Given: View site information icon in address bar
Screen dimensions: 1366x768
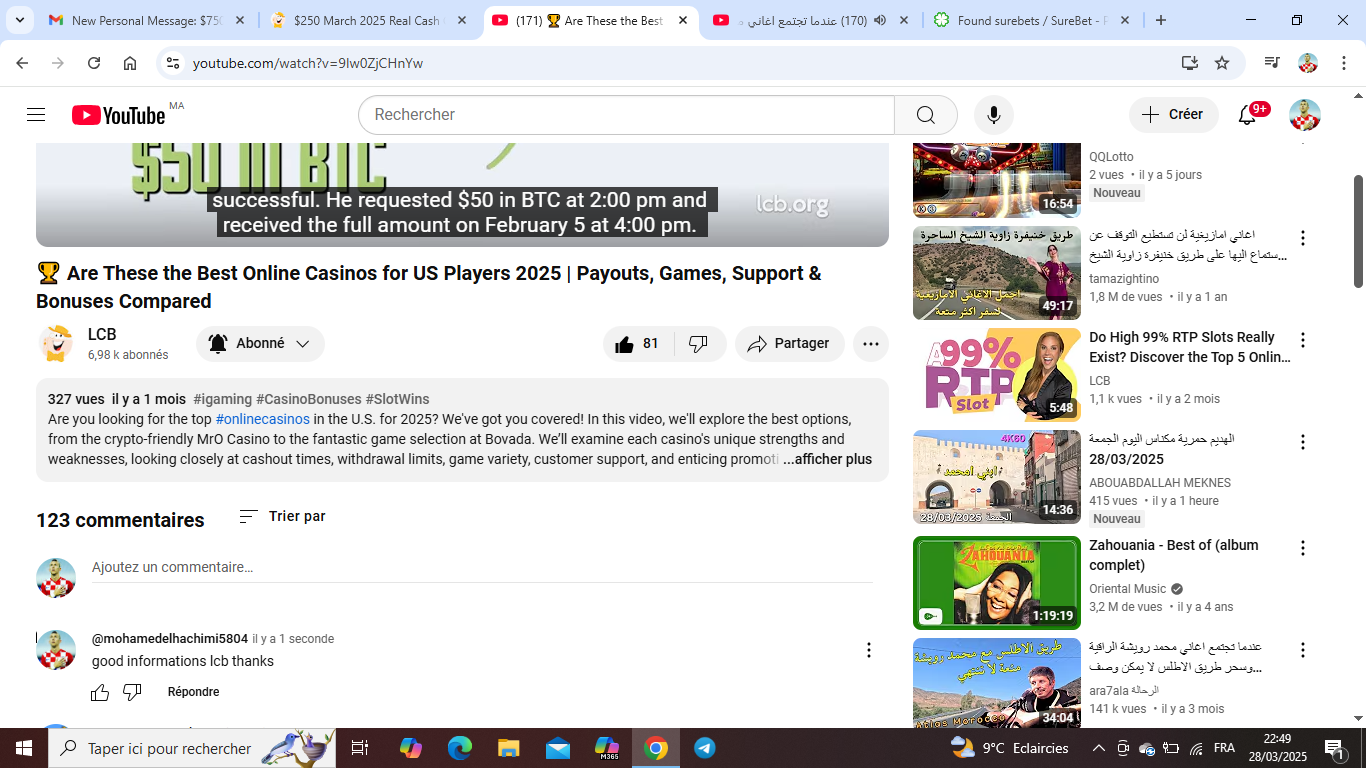Looking at the screenshot, I should tap(173, 63).
